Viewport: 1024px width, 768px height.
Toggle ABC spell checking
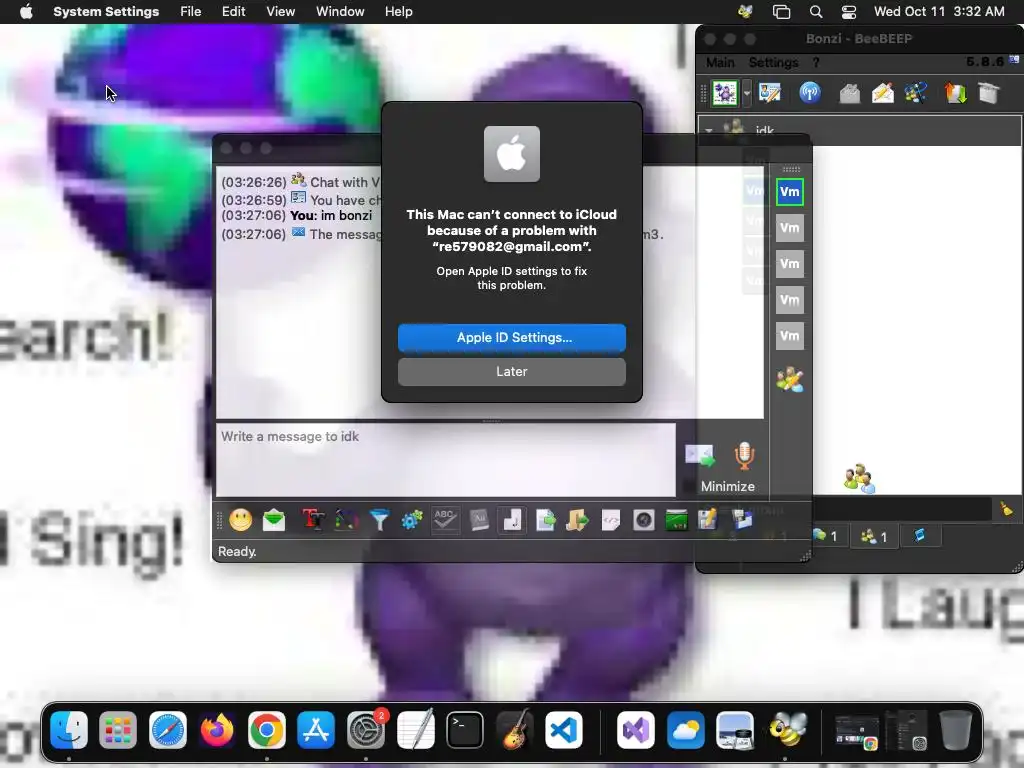click(445, 520)
